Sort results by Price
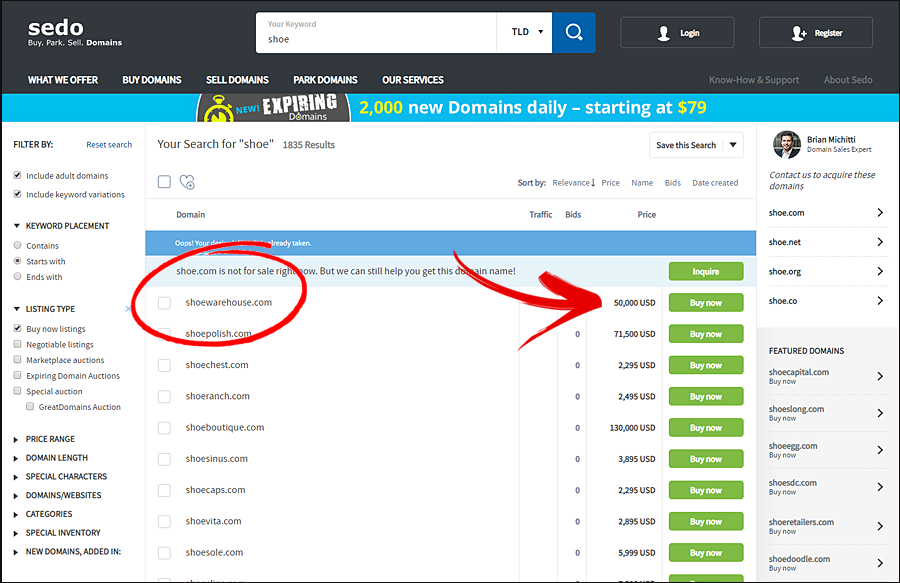Image resolution: width=900 pixels, height=583 pixels. click(x=610, y=182)
